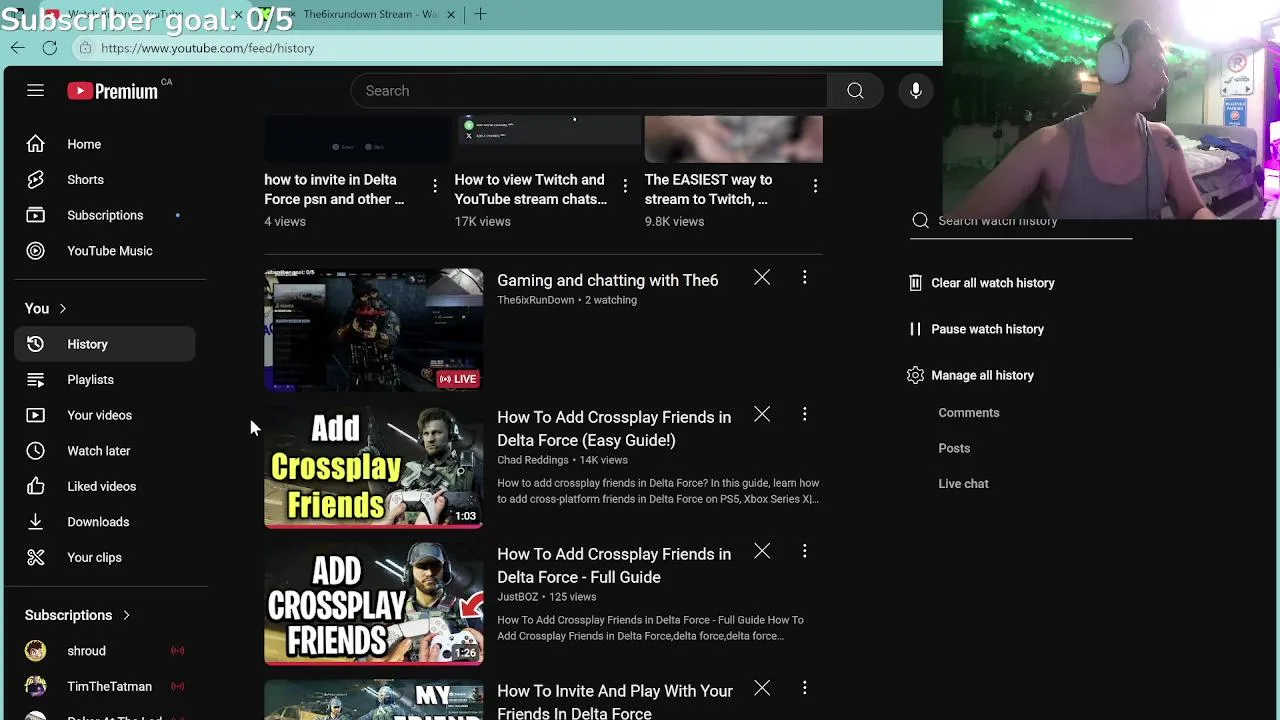Open more options for 'How To Invite And Play'
The width and height of the screenshot is (1280, 720).
(x=804, y=688)
